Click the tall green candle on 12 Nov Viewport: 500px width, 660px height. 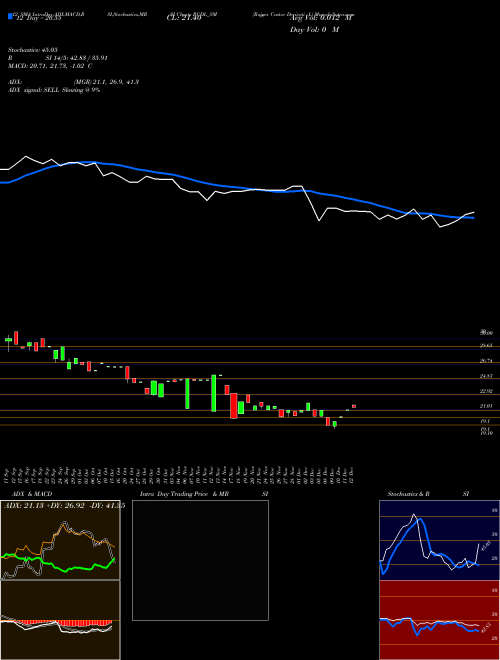(x=213, y=393)
